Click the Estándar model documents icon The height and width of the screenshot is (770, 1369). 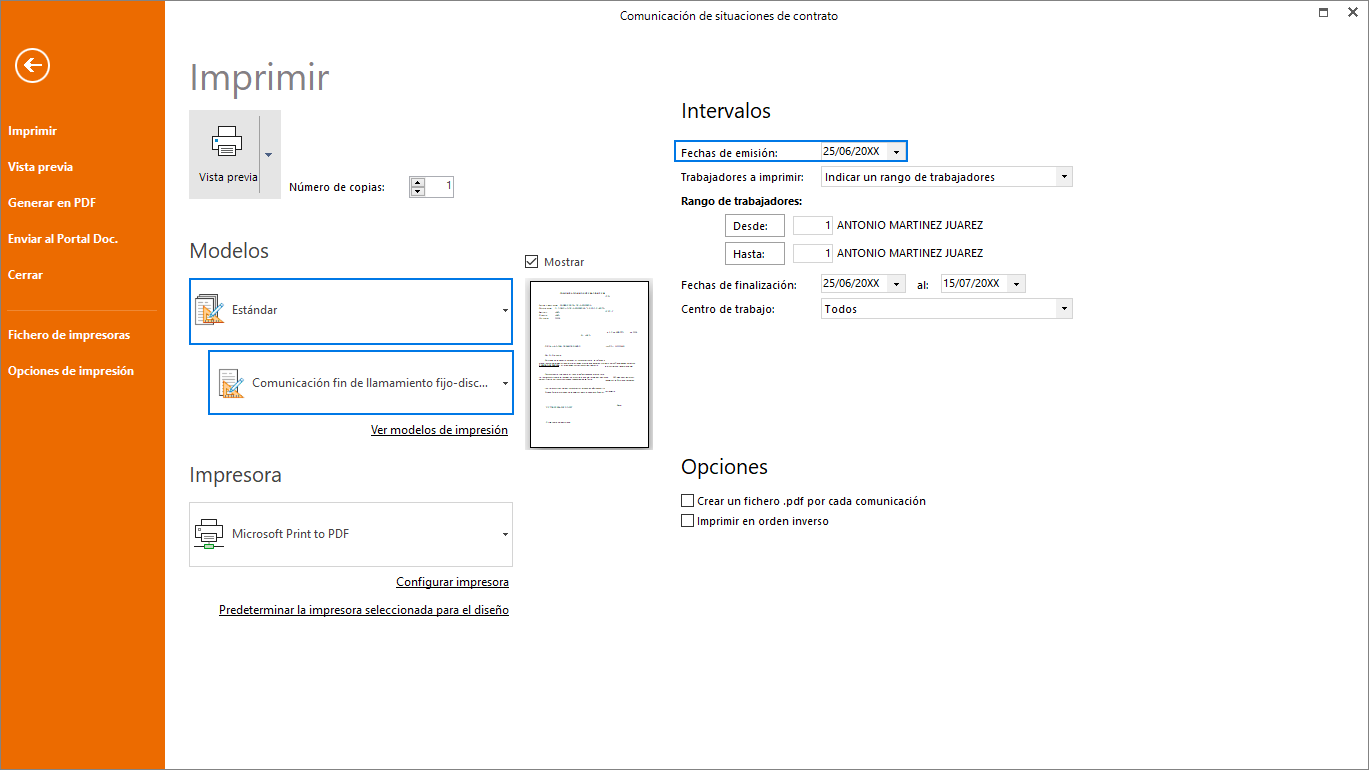tap(210, 310)
